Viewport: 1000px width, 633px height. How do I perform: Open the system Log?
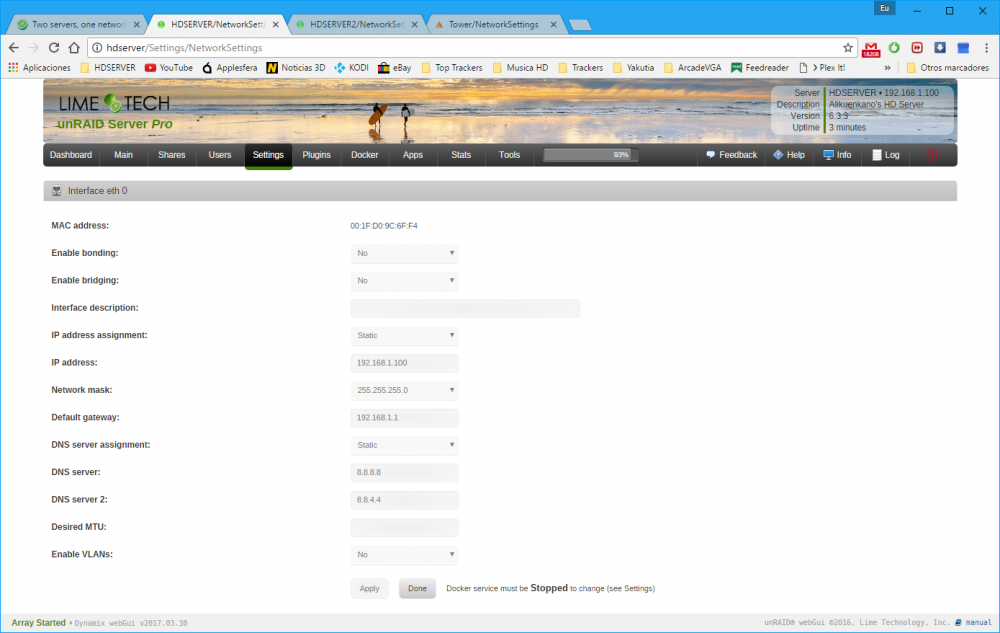point(886,155)
